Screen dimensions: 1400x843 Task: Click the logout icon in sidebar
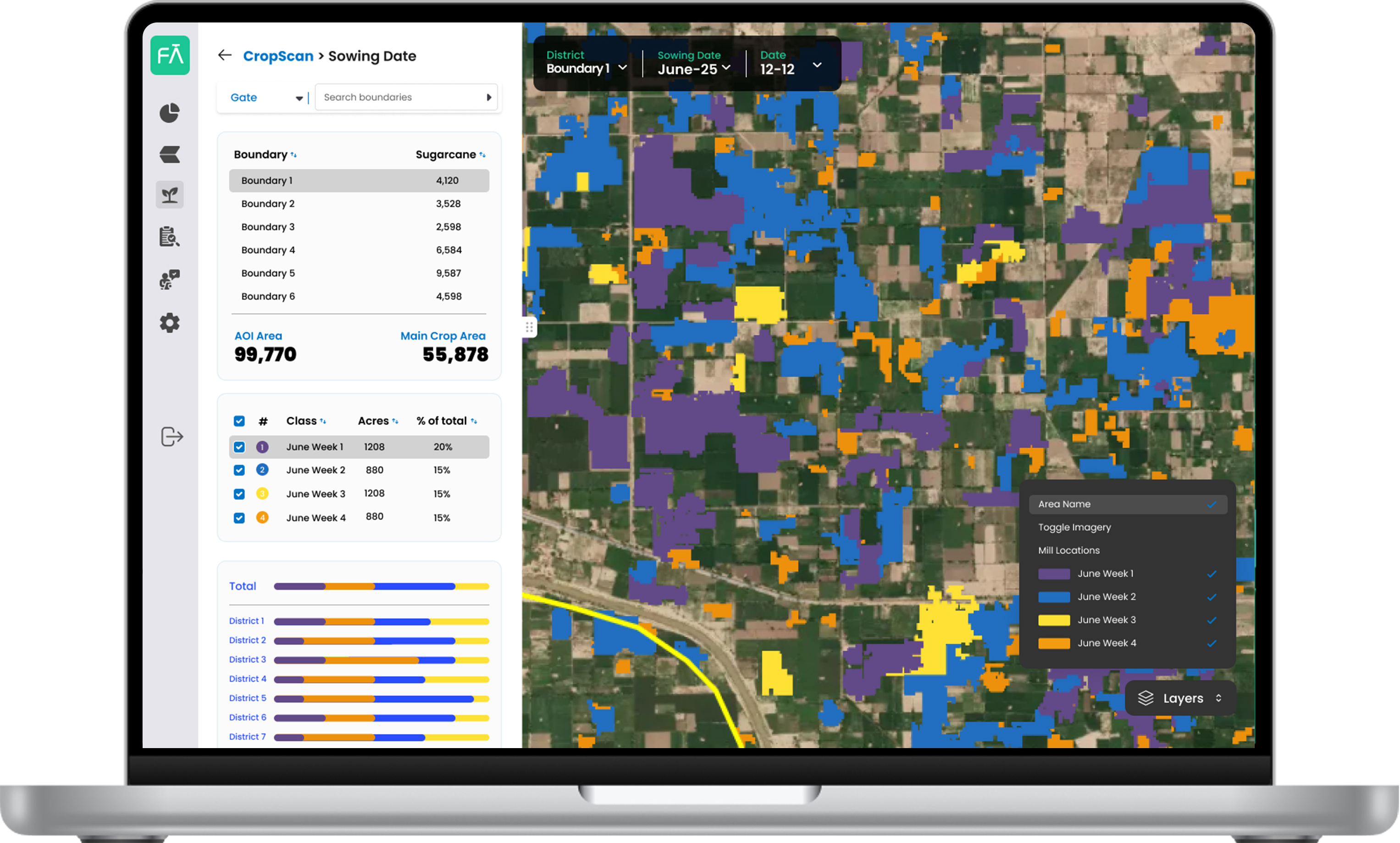click(x=172, y=437)
